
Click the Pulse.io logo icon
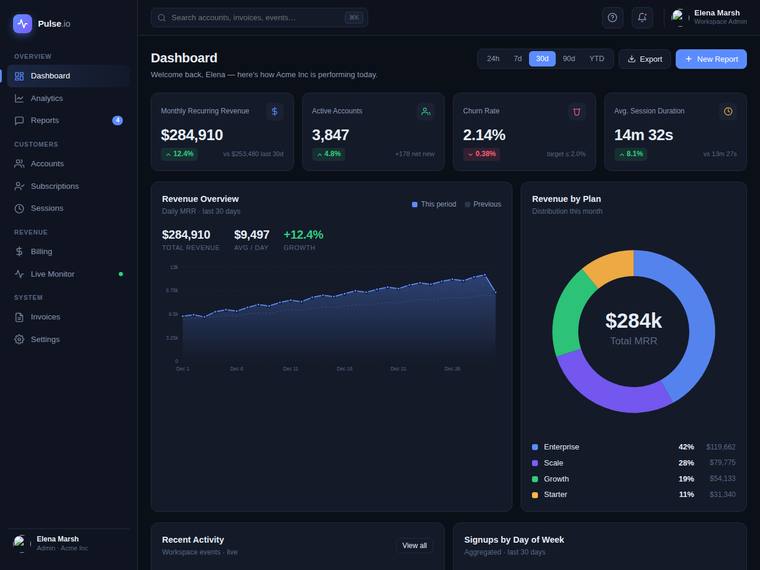tap(22, 23)
